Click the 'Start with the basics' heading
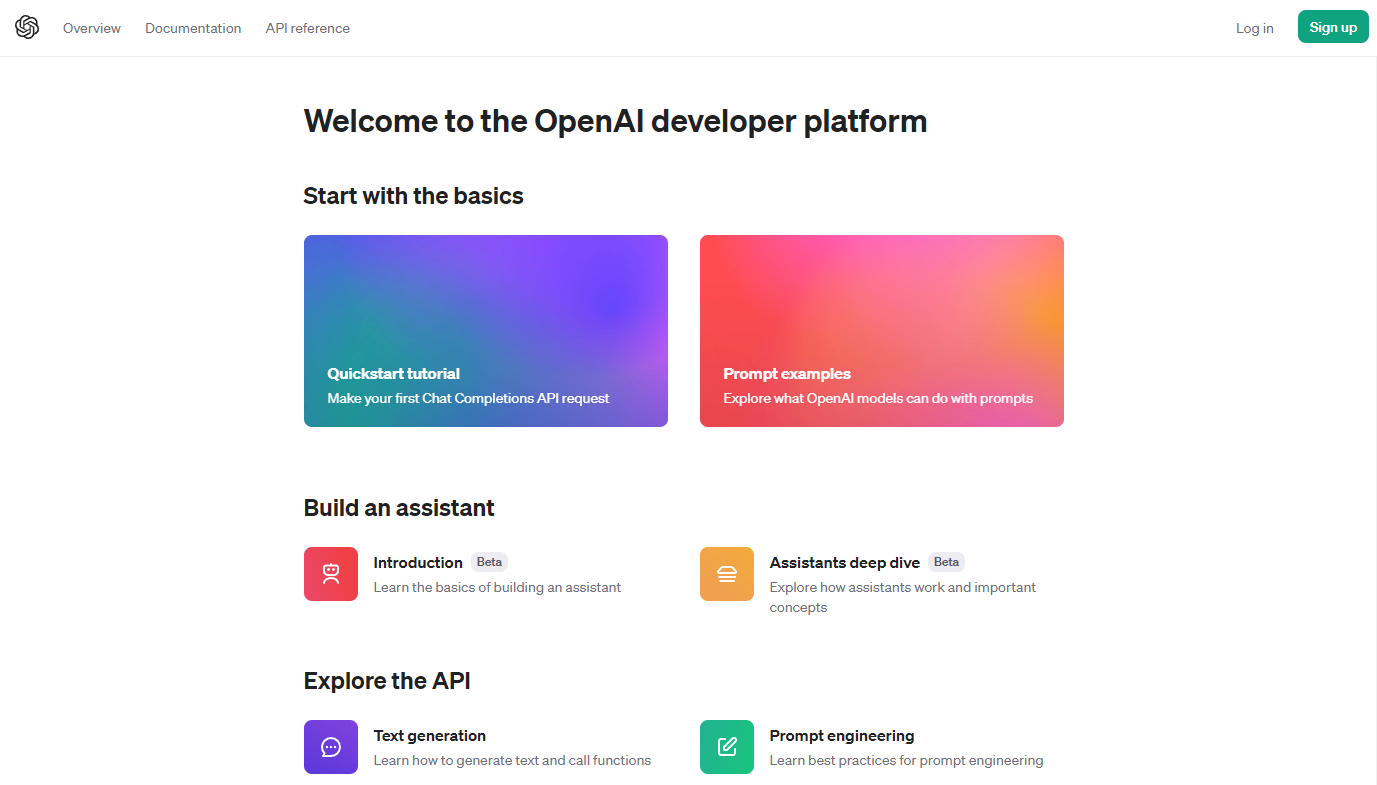This screenshot has height=785, width=1377. (414, 195)
